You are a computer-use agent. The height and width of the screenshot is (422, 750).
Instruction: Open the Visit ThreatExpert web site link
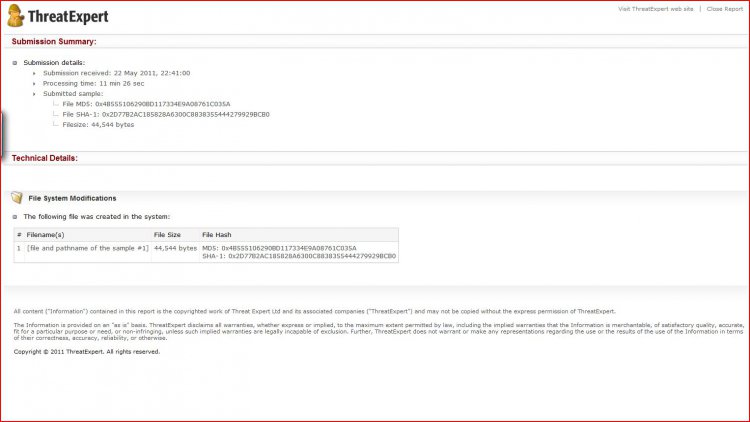point(655,9)
